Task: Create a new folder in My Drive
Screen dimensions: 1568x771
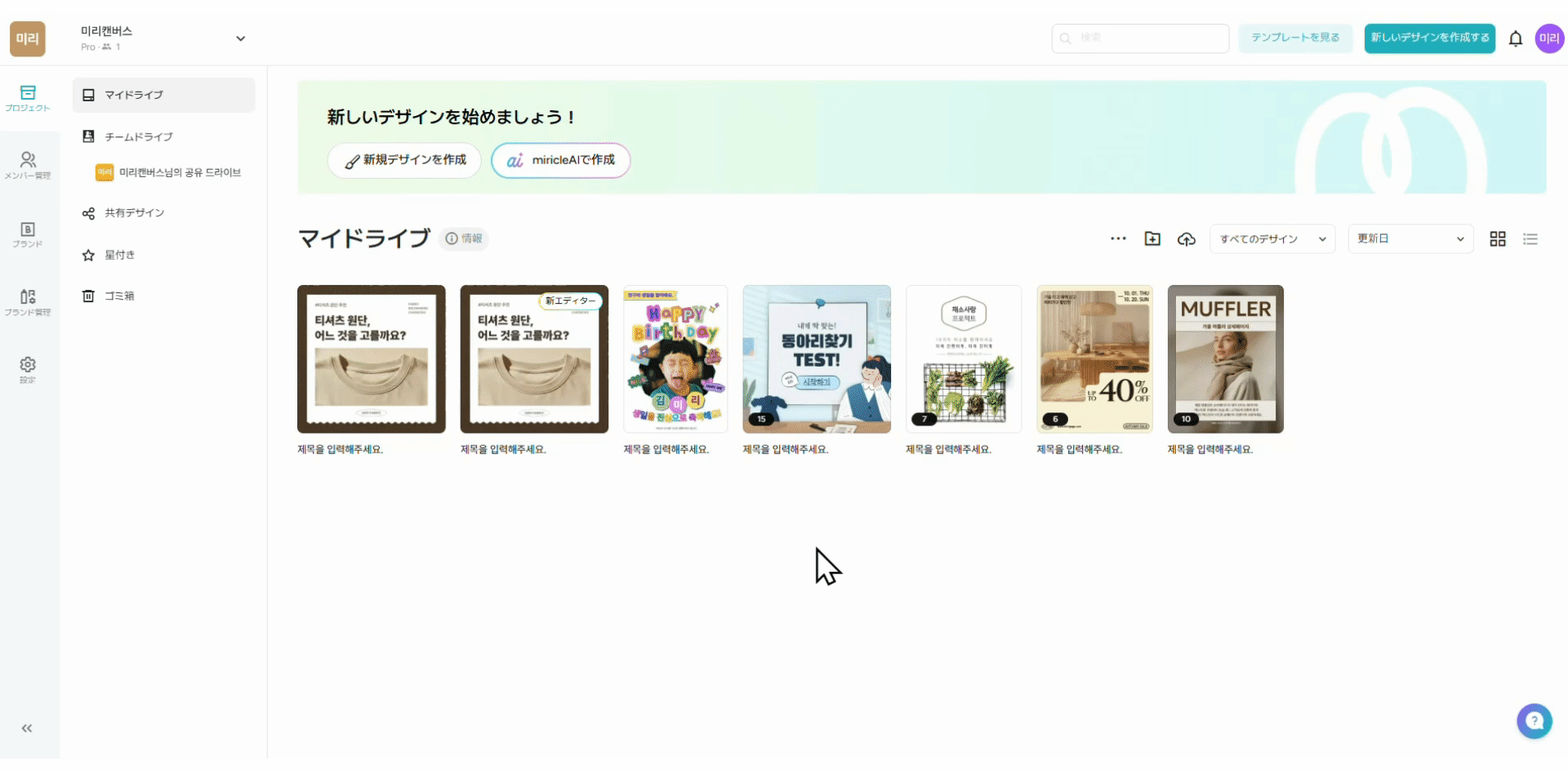Action: [1152, 238]
